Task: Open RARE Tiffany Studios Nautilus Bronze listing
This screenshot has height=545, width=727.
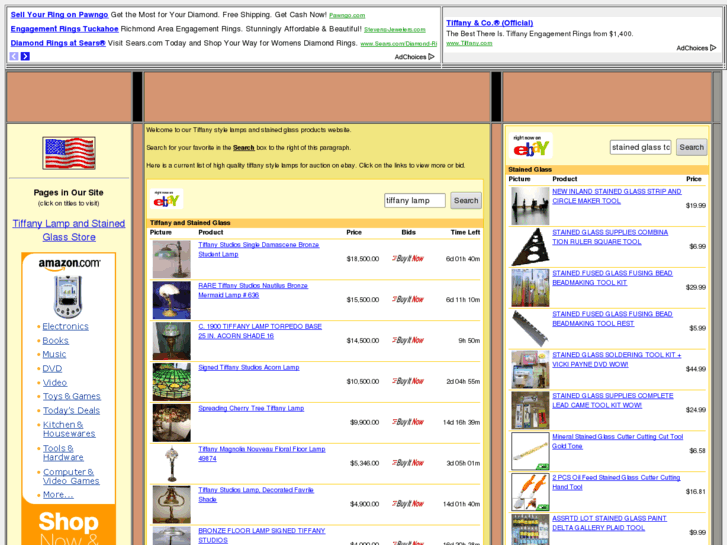Action: (253, 290)
